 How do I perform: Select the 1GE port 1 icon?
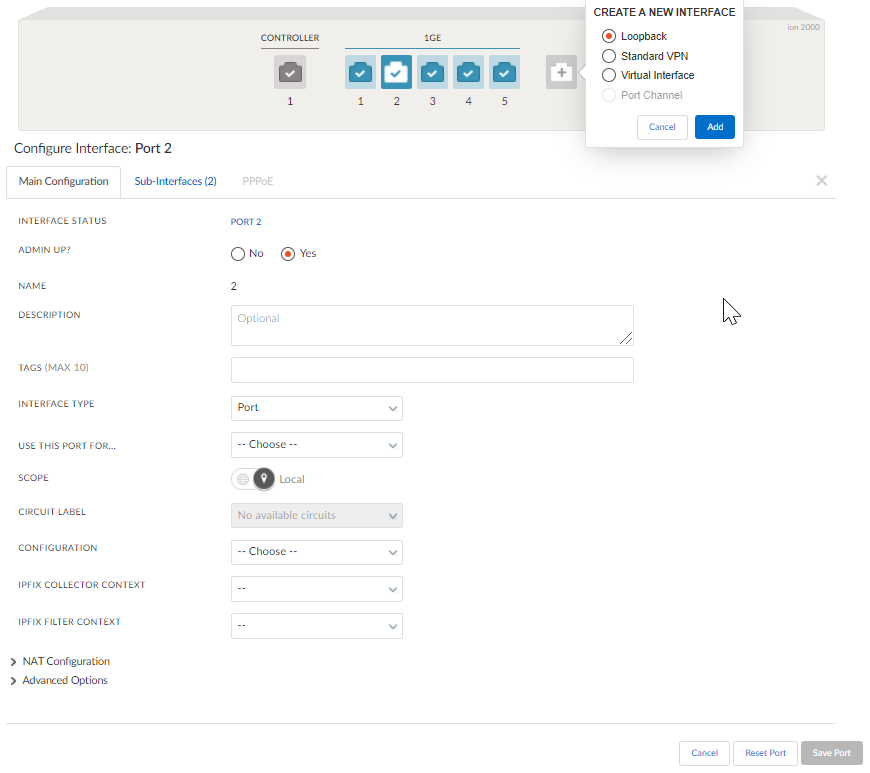360,73
